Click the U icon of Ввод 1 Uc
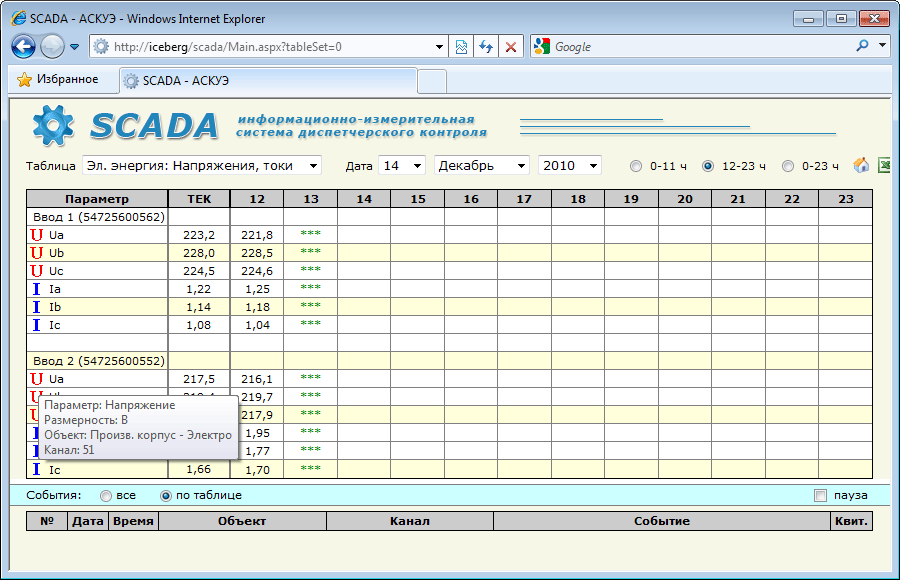900x580 pixels. tap(37, 270)
